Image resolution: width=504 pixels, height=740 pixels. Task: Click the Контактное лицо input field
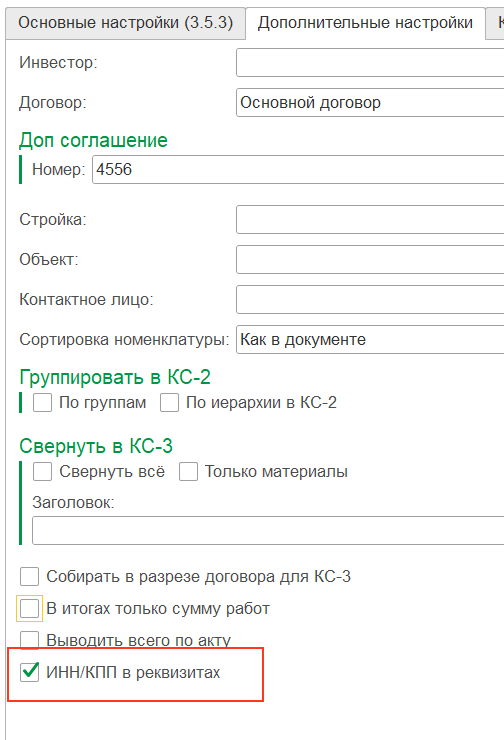pos(370,300)
